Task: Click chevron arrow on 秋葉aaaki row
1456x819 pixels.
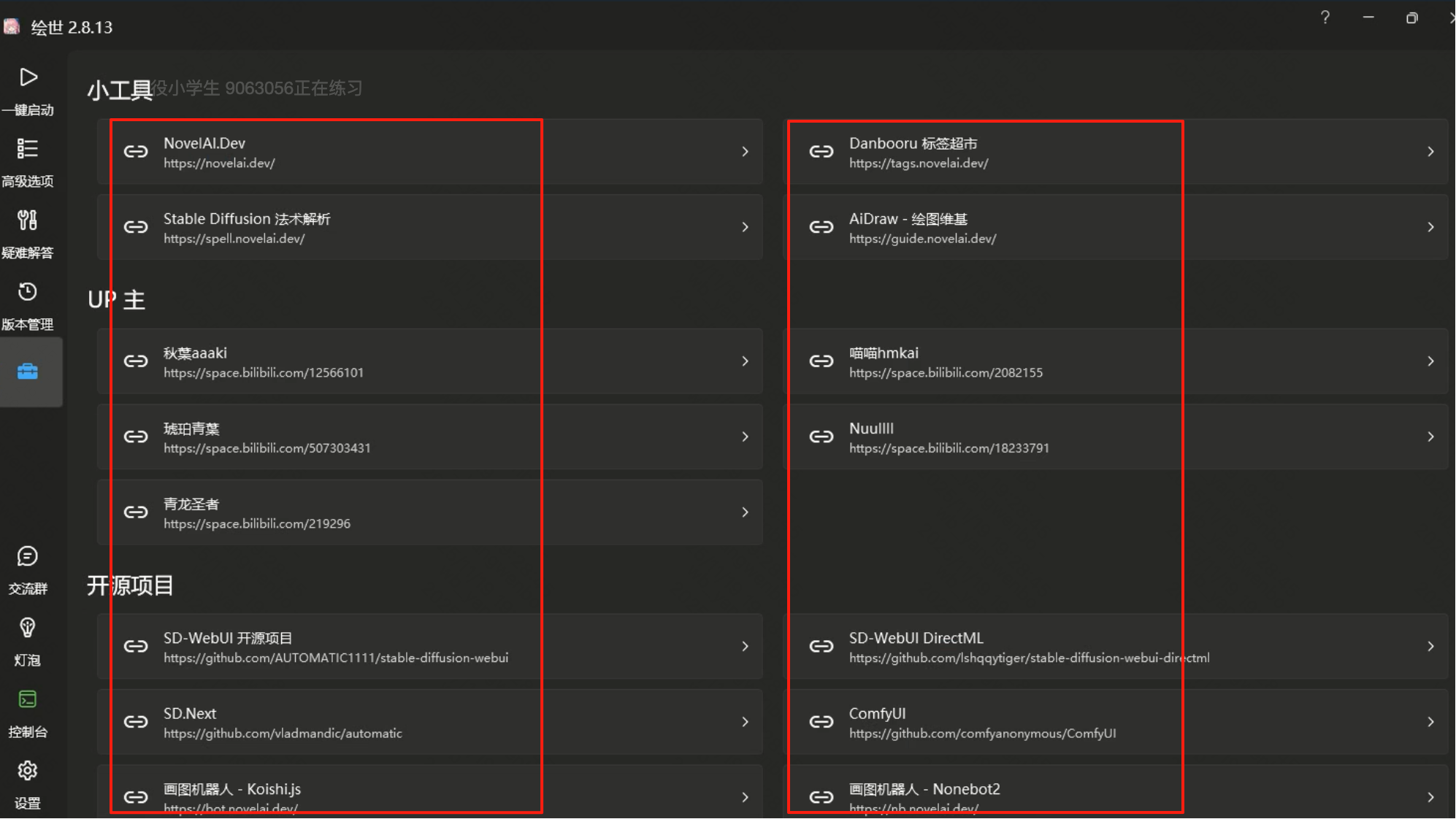Action: [x=745, y=361]
